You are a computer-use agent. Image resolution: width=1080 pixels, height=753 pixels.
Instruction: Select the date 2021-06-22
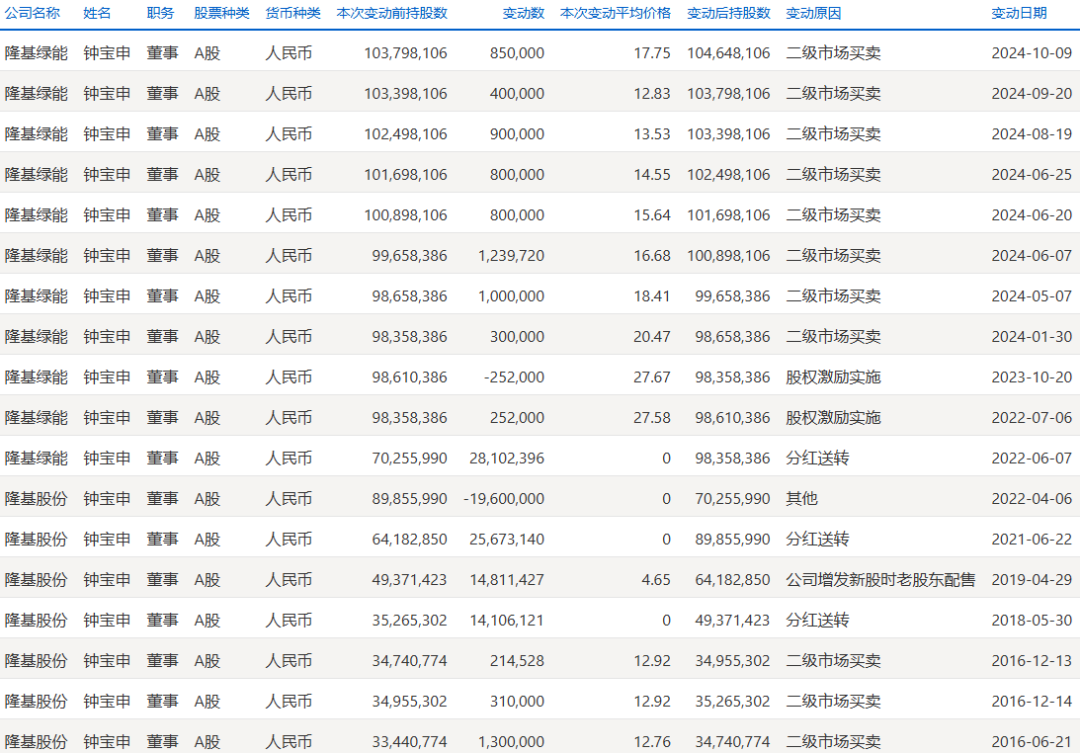pyautogui.click(x=1032, y=539)
